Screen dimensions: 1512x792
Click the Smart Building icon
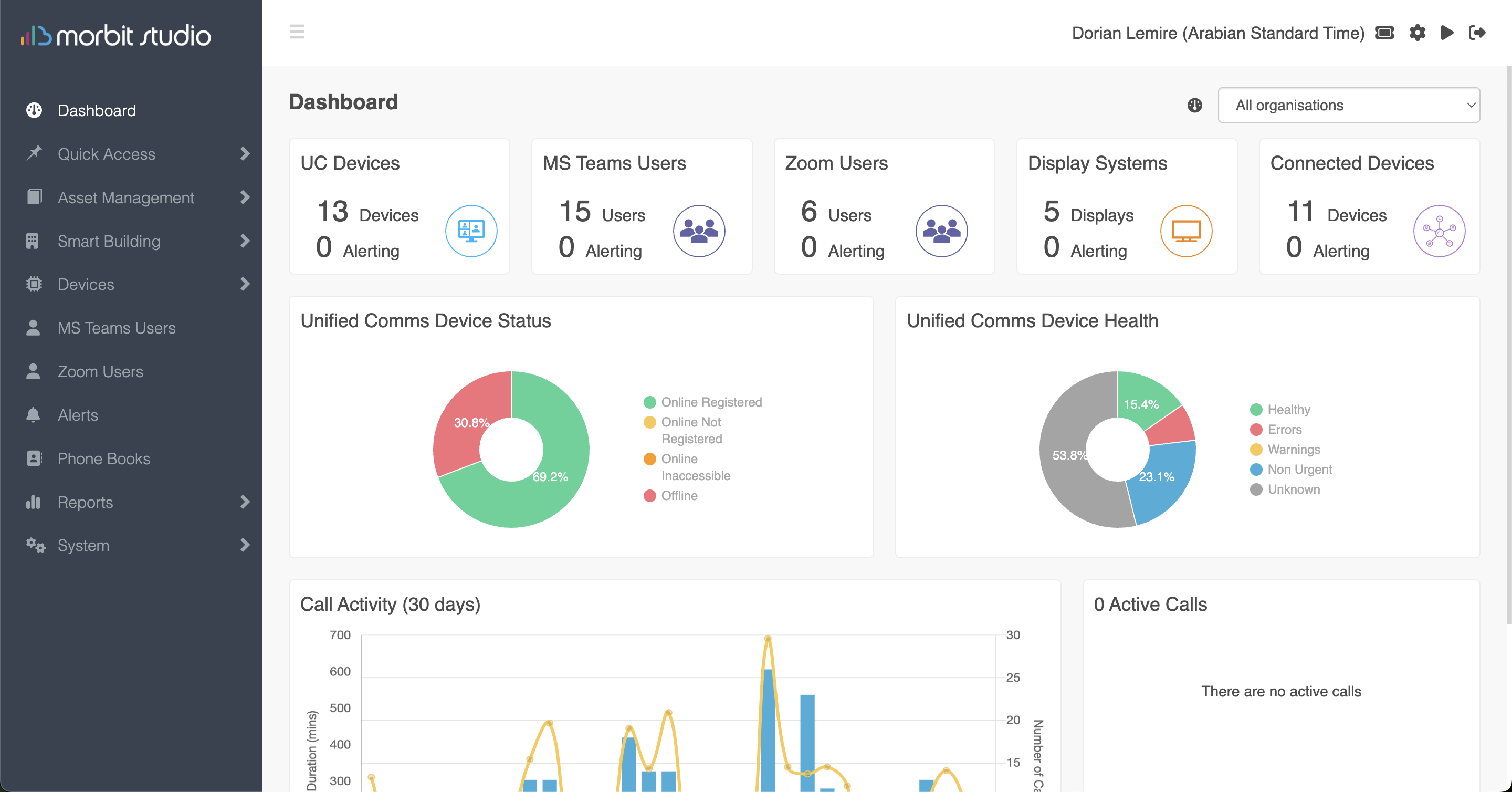(x=32, y=241)
